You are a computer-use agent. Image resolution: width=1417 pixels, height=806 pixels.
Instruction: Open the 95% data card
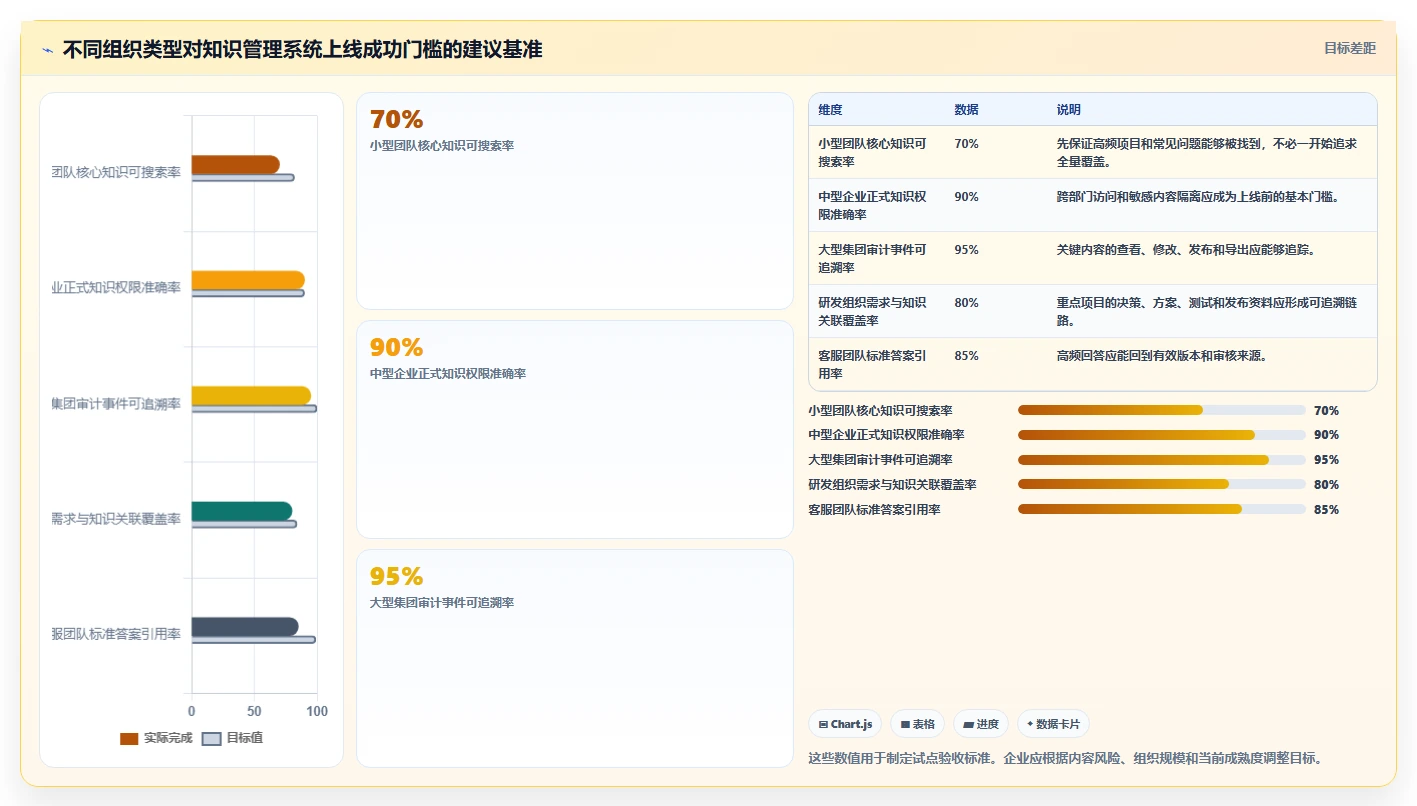pos(575,658)
